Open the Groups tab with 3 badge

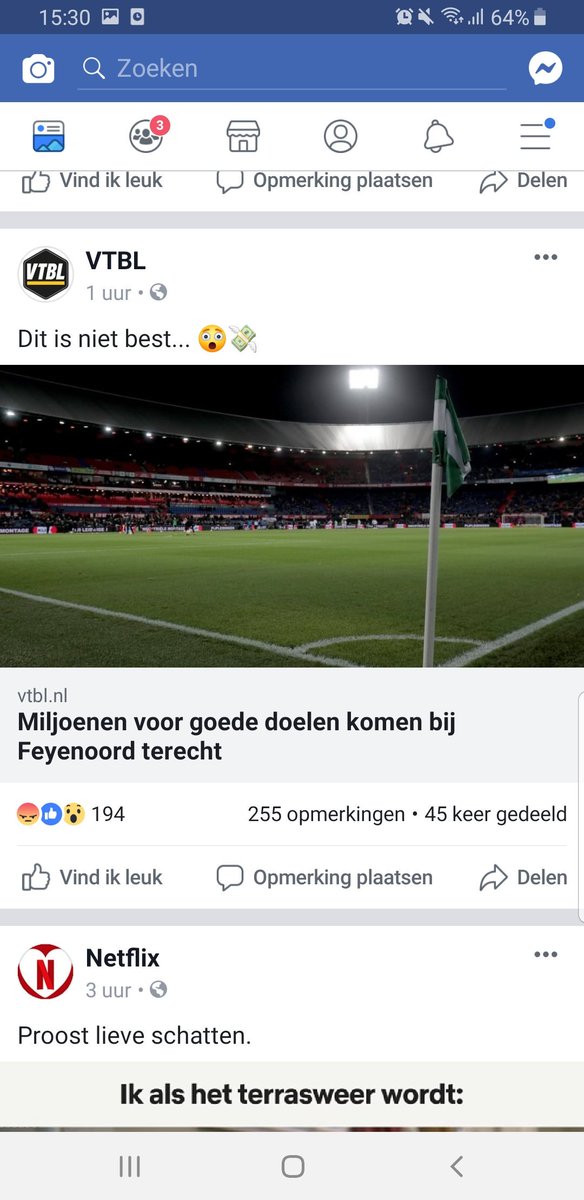(147, 135)
